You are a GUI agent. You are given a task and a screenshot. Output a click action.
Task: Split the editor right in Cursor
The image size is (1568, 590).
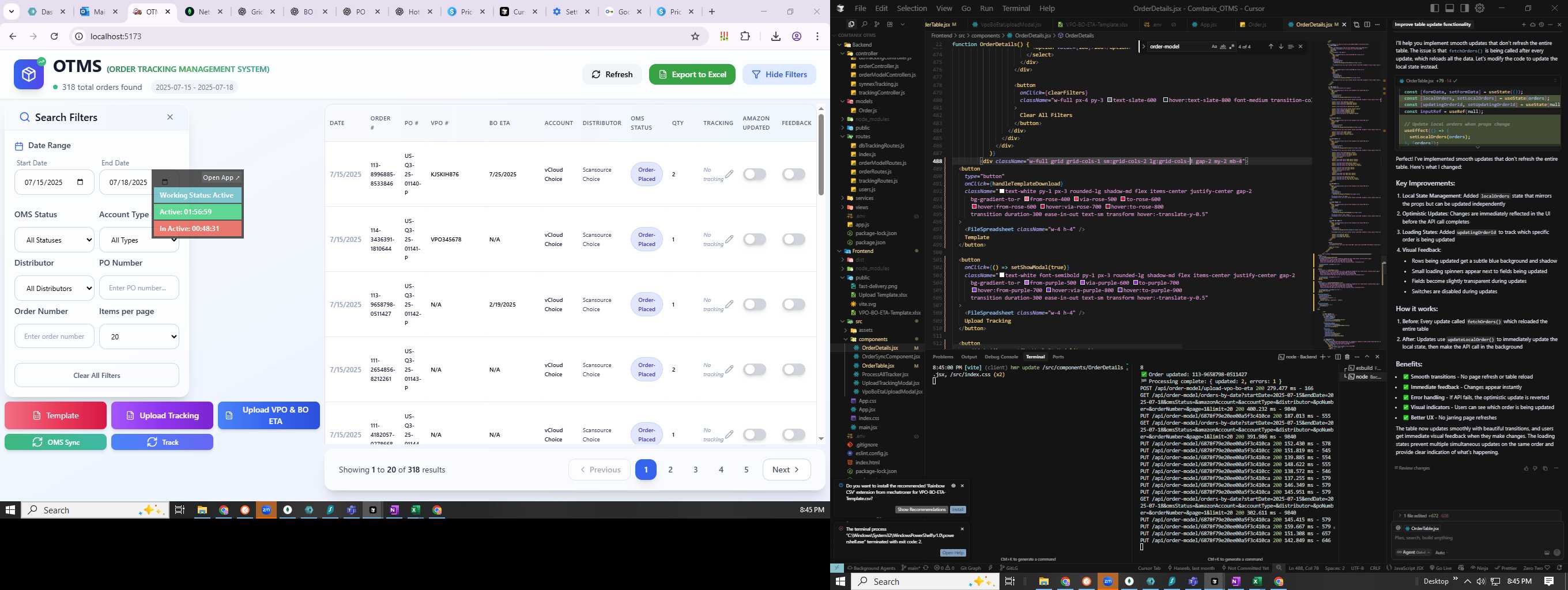tap(1367, 24)
